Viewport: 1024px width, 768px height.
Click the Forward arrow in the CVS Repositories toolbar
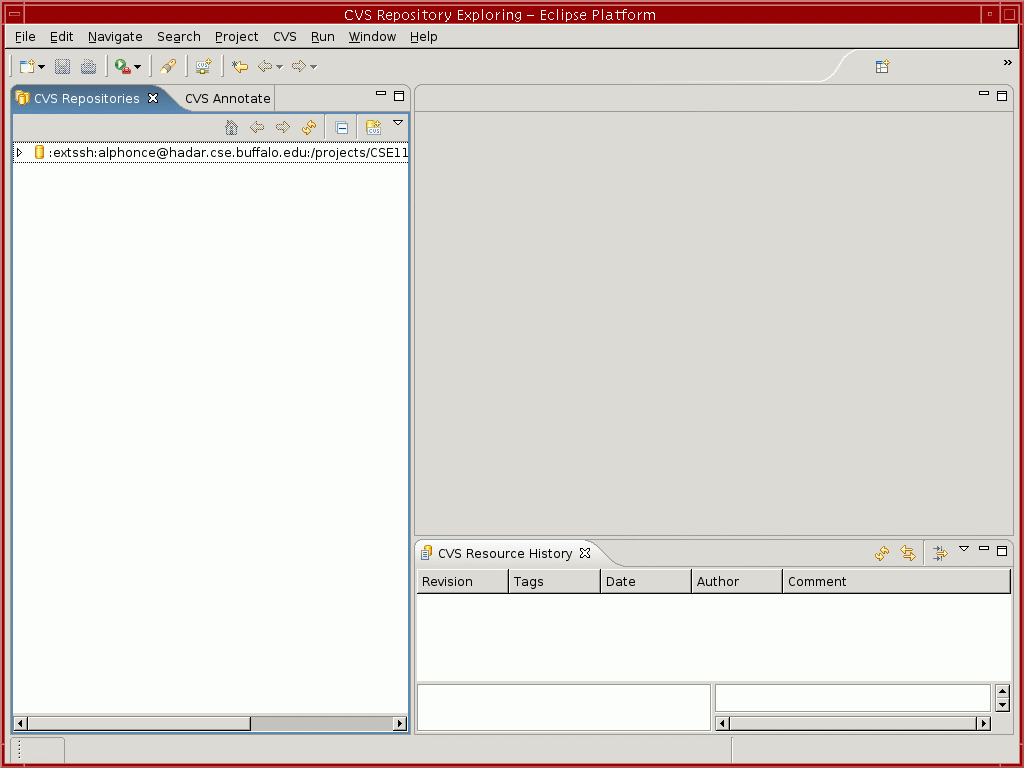click(x=283, y=127)
